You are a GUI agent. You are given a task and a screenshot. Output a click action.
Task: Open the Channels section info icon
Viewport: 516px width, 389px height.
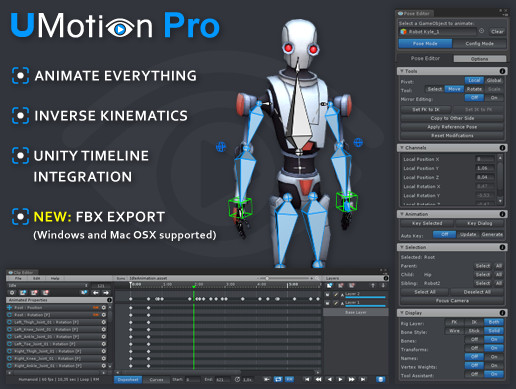click(502, 148)
